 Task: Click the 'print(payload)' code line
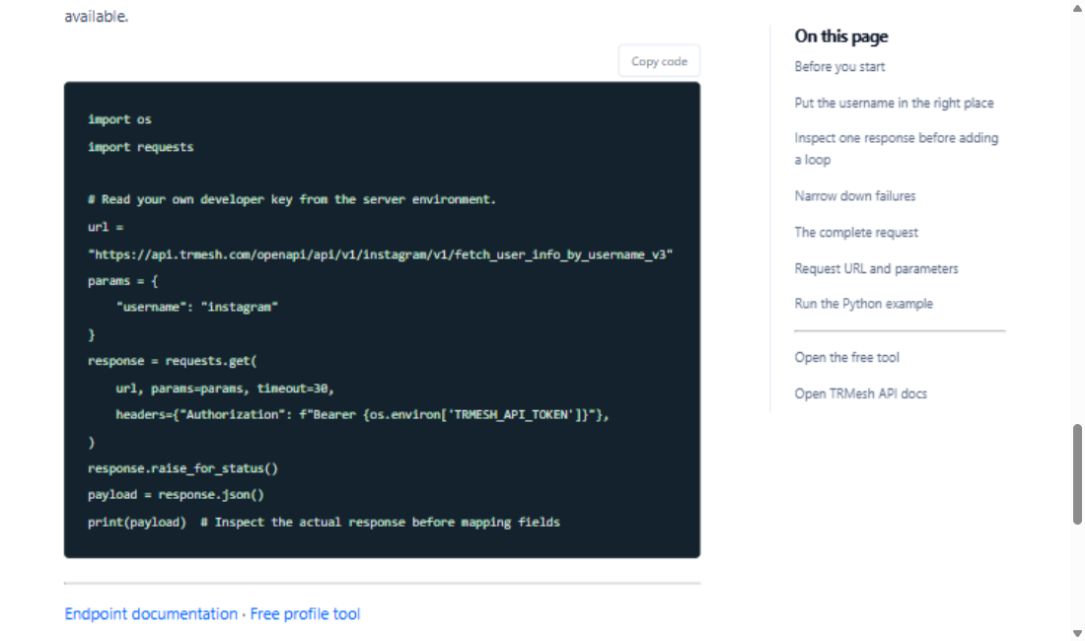click(323, 523)
